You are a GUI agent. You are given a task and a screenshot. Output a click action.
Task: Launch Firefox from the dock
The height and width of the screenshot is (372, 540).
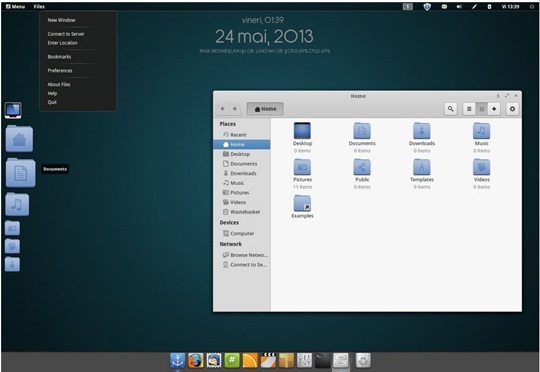tap(196, 361)
